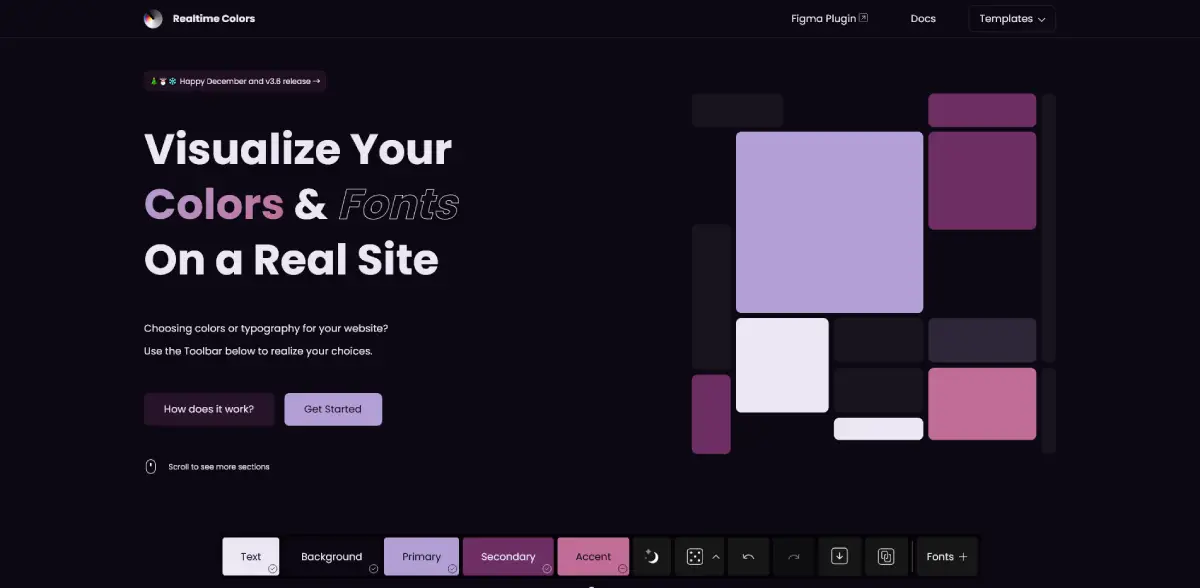This screenshot has height=588, width=1200.
Task: Open the Figma Plugin link
Action: [x=829, y=19]
